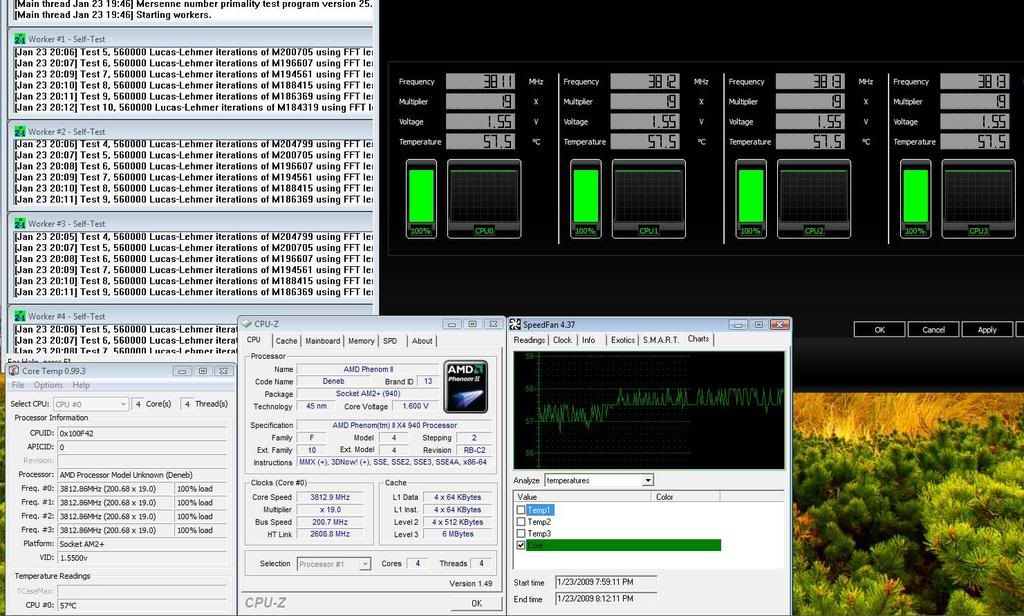This screenshot has height=616, width=1024.
Task: Click the Prime95 icon beside Worker #3 Self-Test
Action: [20, 223]
